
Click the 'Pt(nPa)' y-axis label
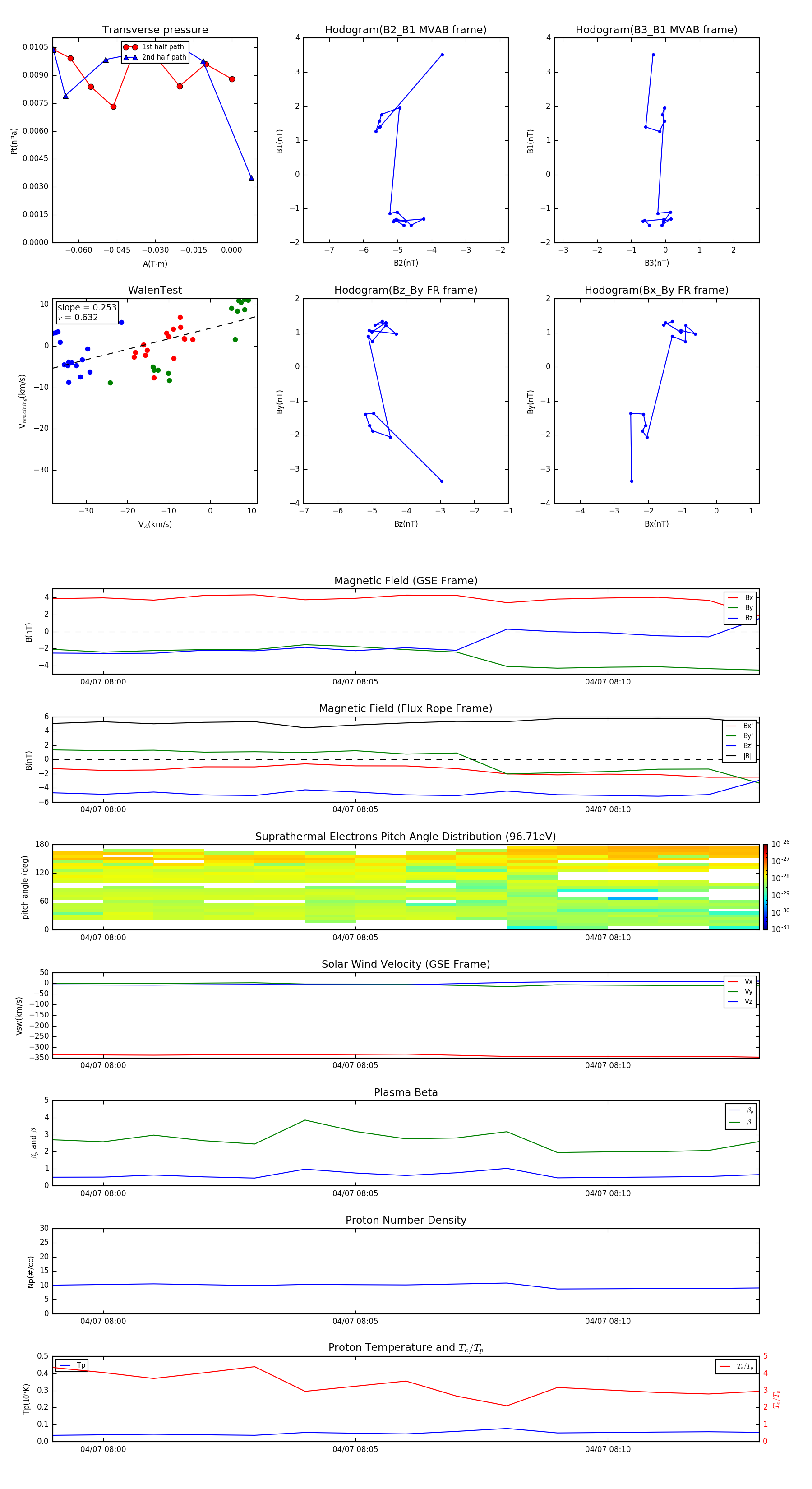[14, 141]
